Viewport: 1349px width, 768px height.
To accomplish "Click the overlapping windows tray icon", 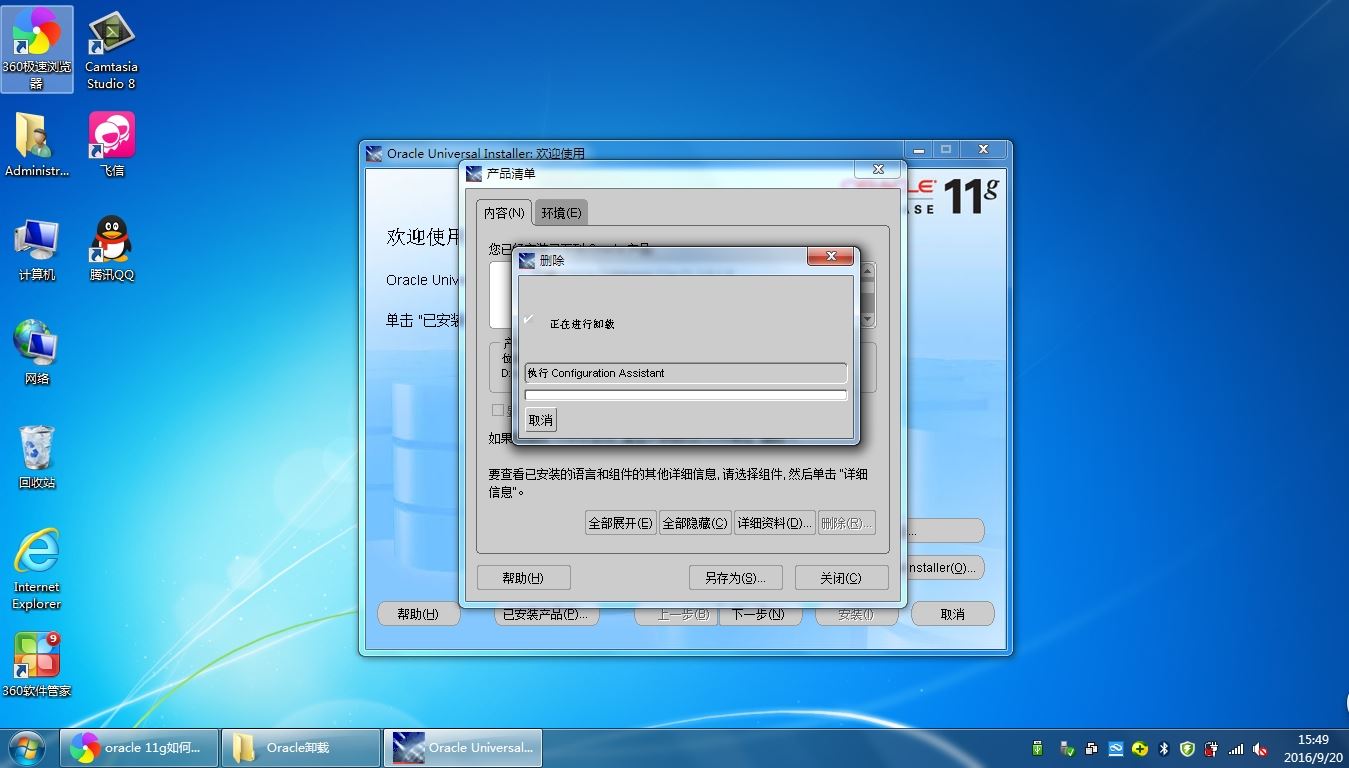I will [x=1091, y=748].
